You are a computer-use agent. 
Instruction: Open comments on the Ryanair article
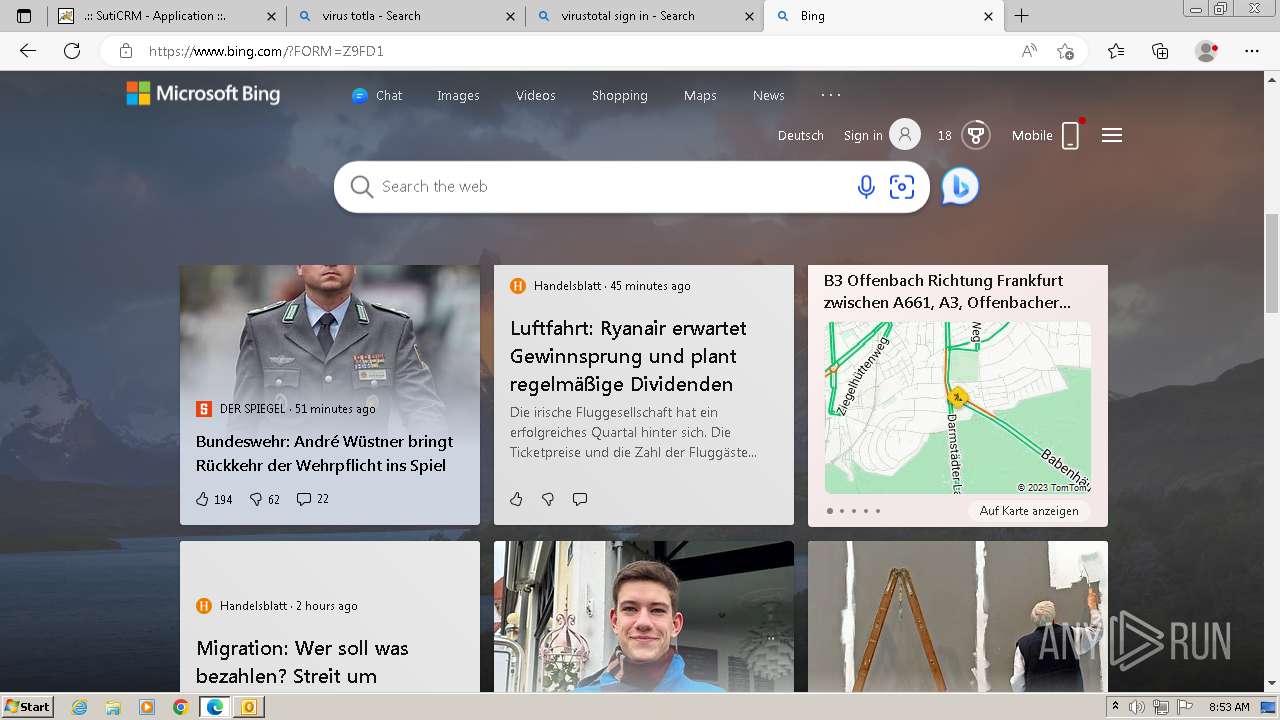tap(580, 499)
